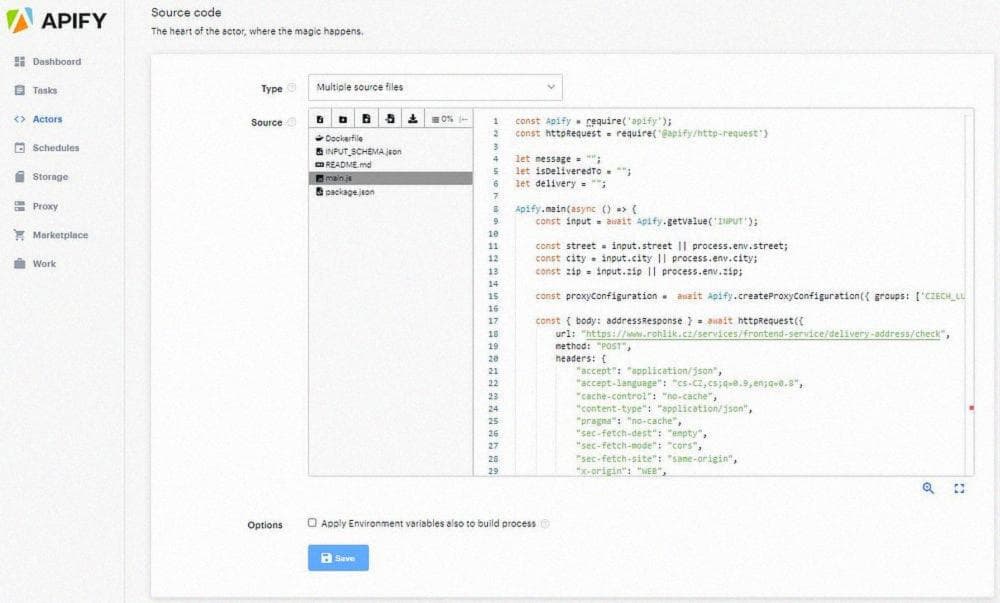Viewport: 1000px width, 603px height.
Task: Go to Schedules in the sidebar
Action: pos(55,148)
